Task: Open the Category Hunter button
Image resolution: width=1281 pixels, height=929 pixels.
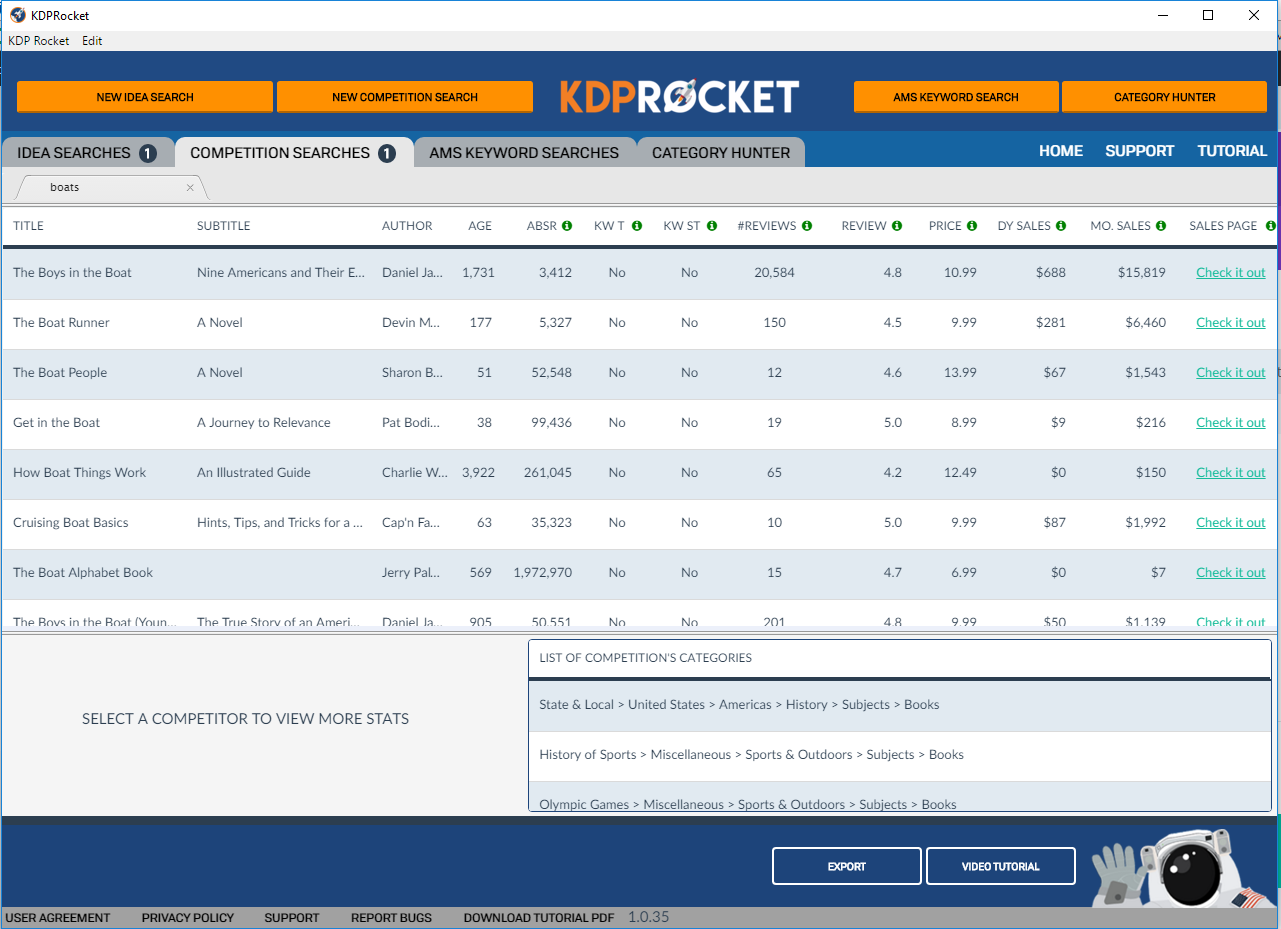Action: 1165,97
